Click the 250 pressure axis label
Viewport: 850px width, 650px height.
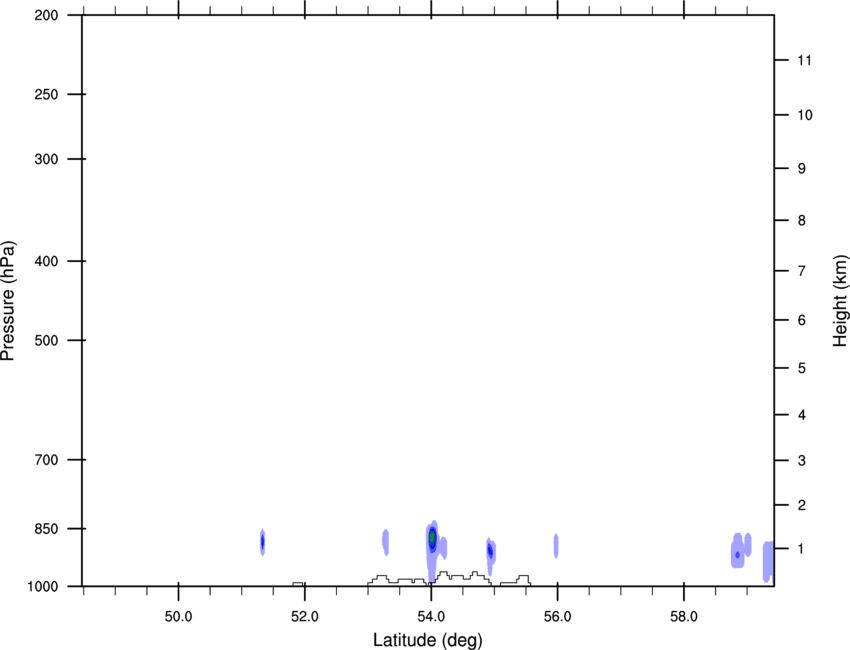[46, 94]
